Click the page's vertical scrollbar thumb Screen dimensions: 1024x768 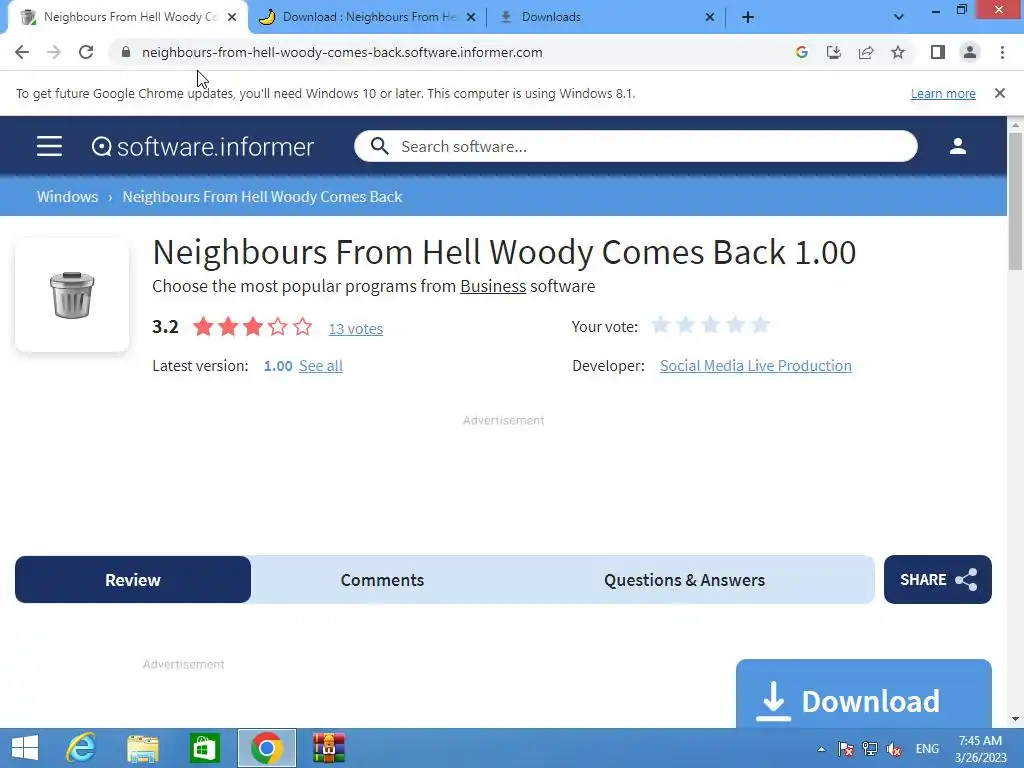(1015, 201)
